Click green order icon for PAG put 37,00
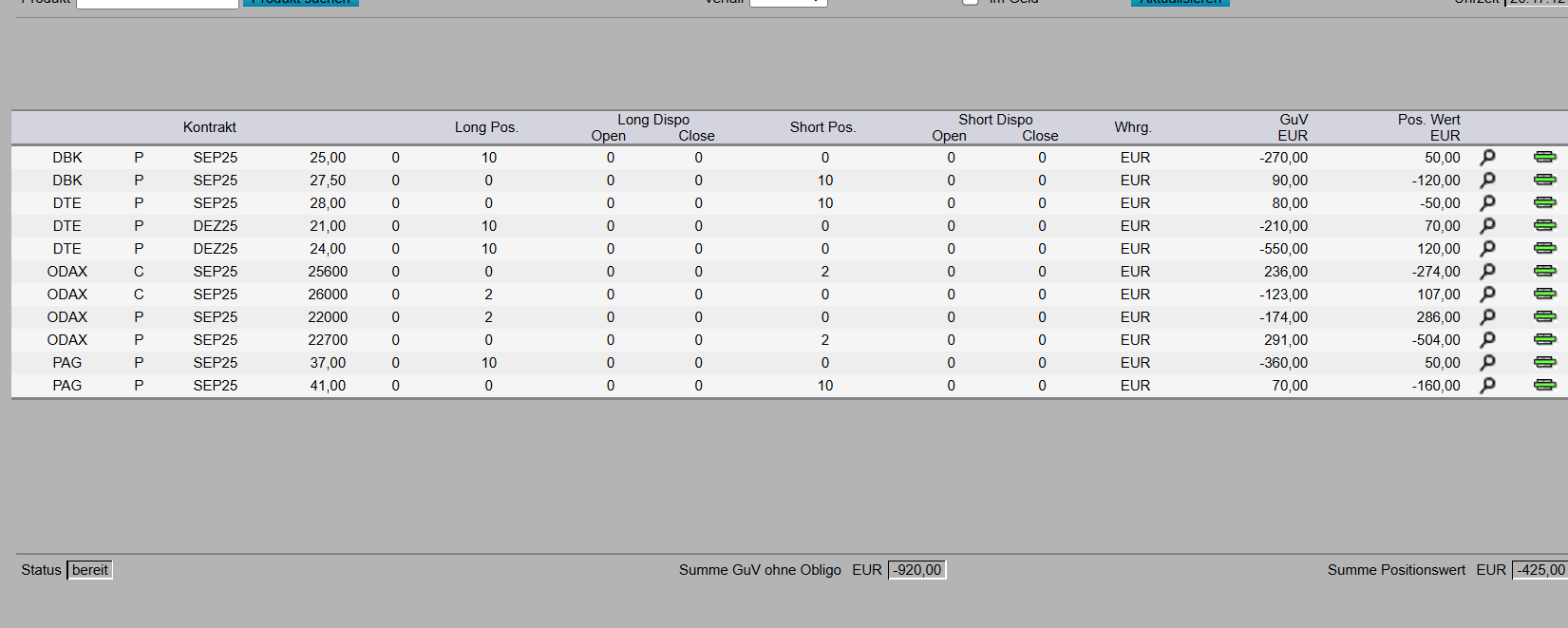This screenshot has height=628, width=1568. (1544, 362)
